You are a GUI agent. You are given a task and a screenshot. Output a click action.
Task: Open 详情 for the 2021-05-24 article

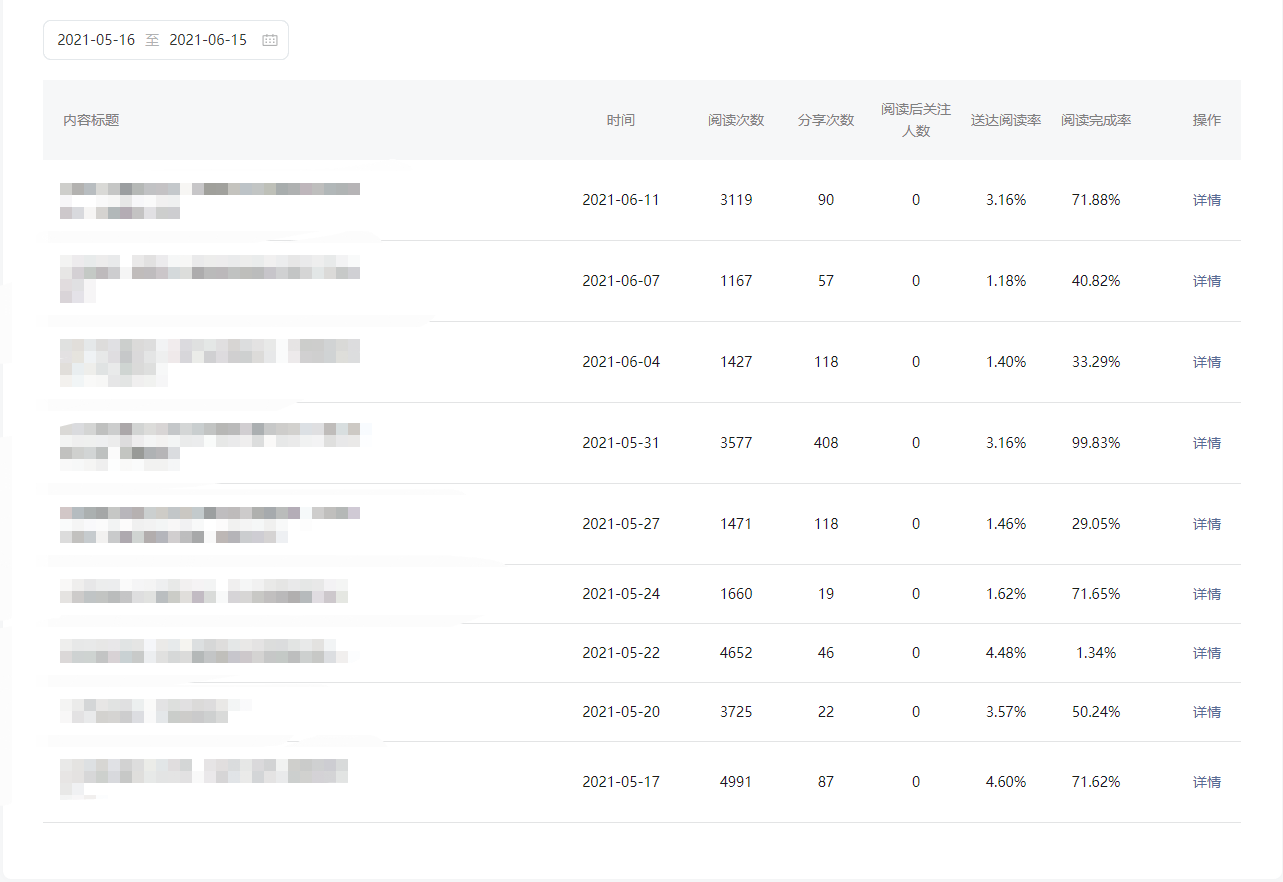pos(1207,594)
